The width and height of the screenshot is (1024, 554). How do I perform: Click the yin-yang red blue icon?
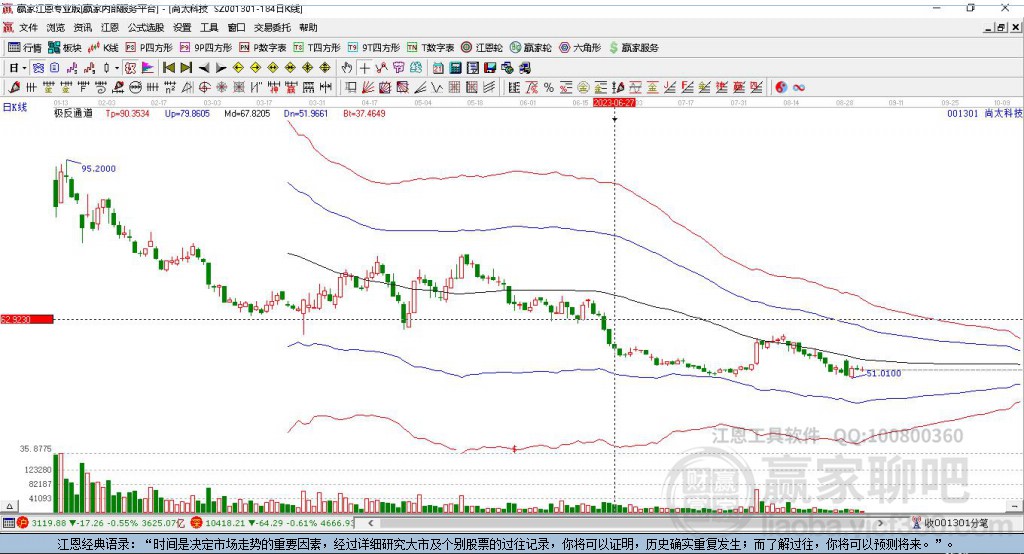click(781, 87)
